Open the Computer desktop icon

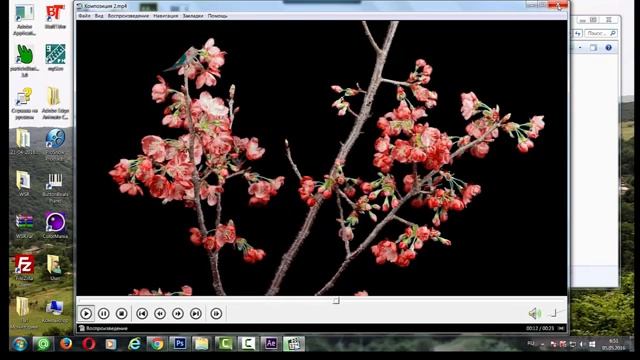[x=54, y=311]
